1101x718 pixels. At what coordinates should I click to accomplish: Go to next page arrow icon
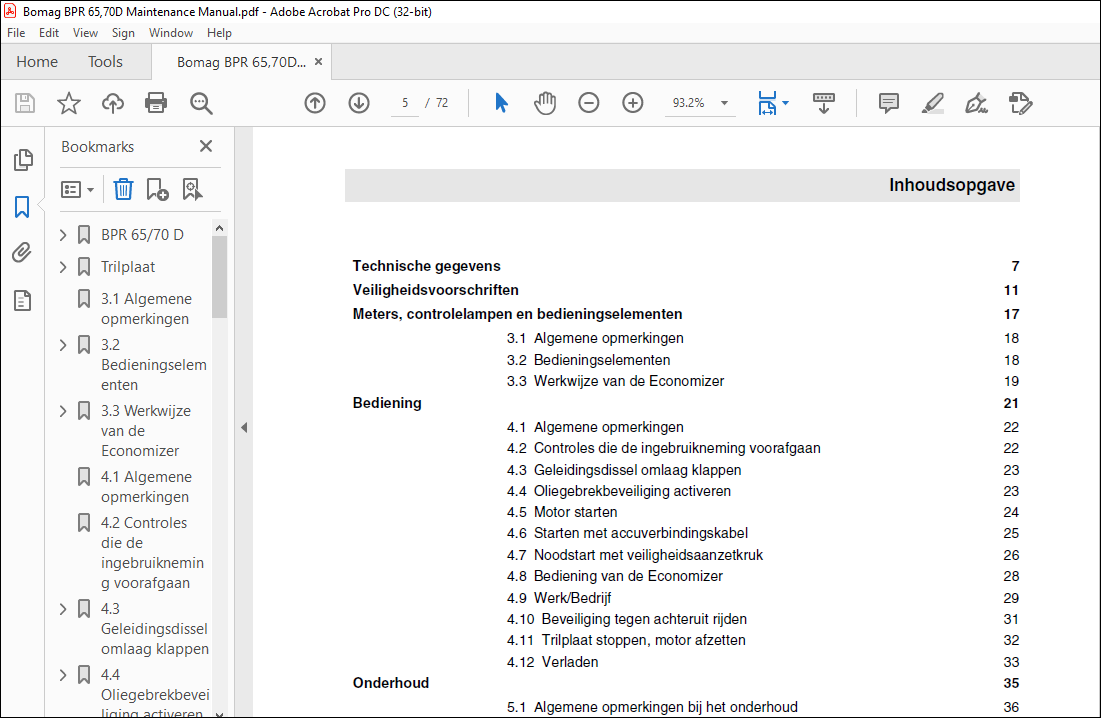(359, 103)
